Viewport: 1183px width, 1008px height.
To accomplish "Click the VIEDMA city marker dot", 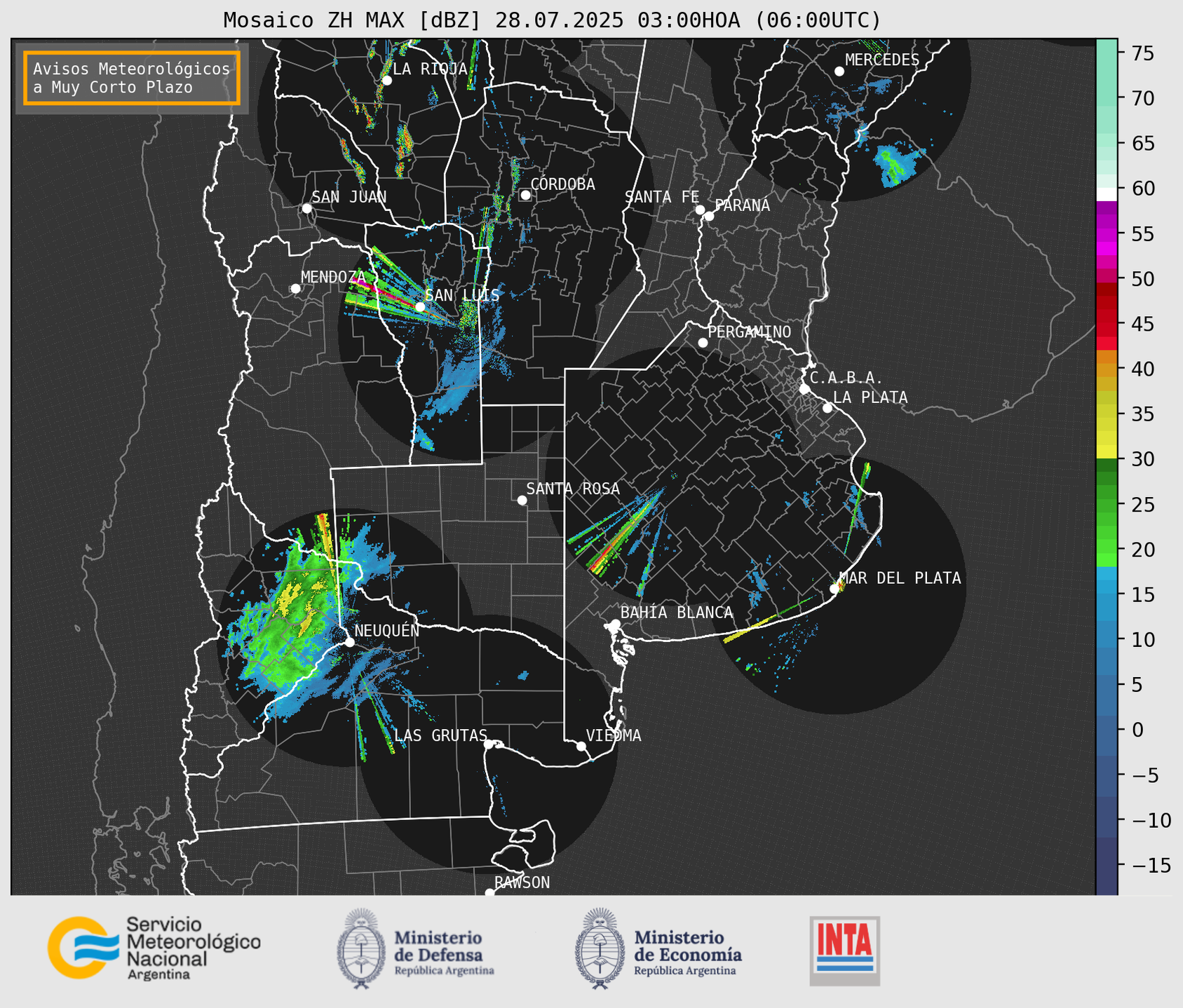I will [581, 746].
